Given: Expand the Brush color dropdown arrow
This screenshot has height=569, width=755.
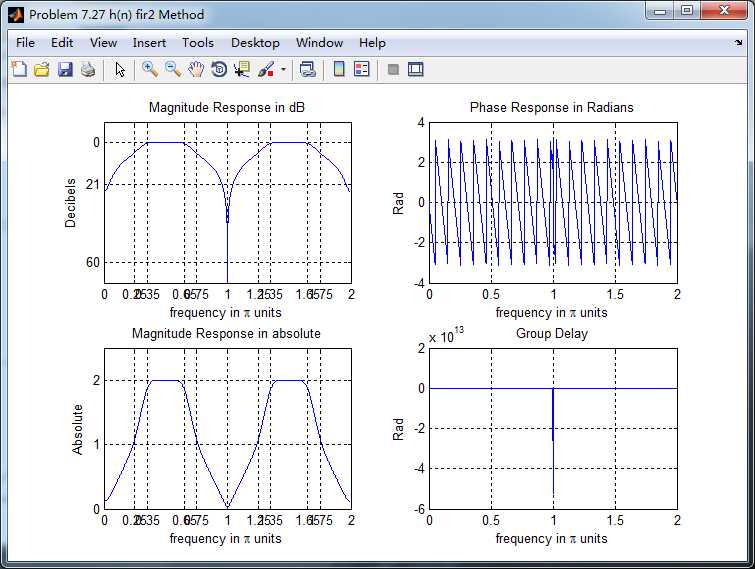Looking at the screenshot, I should click(x=283, y=70).
